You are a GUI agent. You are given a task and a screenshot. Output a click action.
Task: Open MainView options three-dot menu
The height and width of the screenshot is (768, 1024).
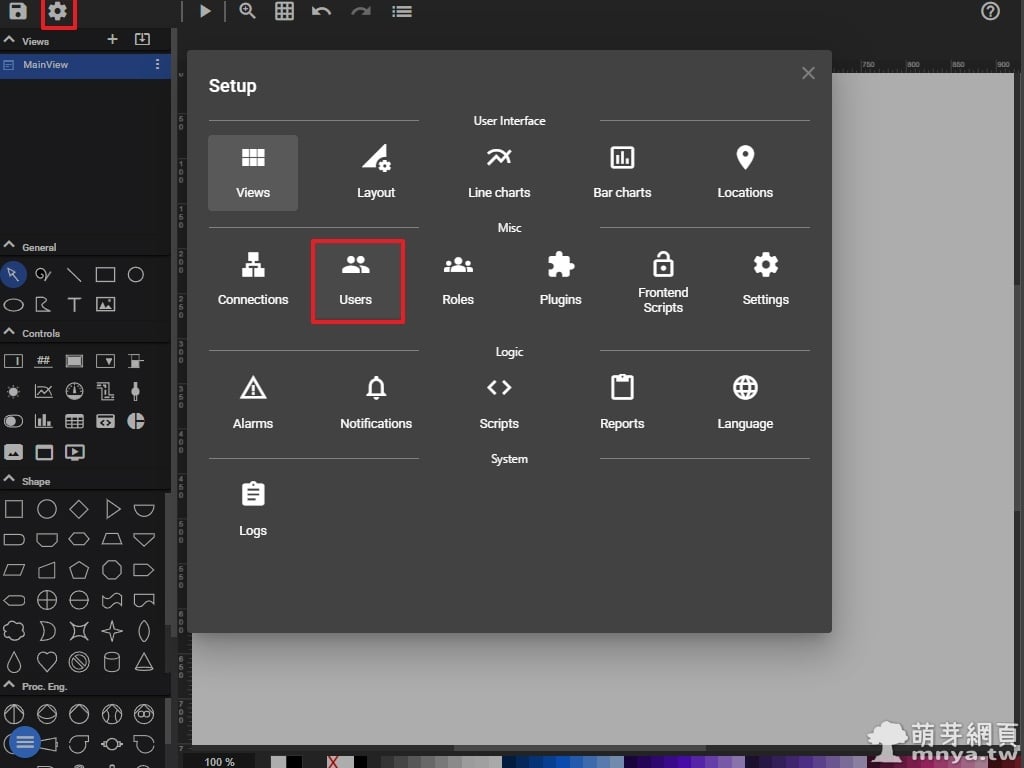click(x=157, y=65)
